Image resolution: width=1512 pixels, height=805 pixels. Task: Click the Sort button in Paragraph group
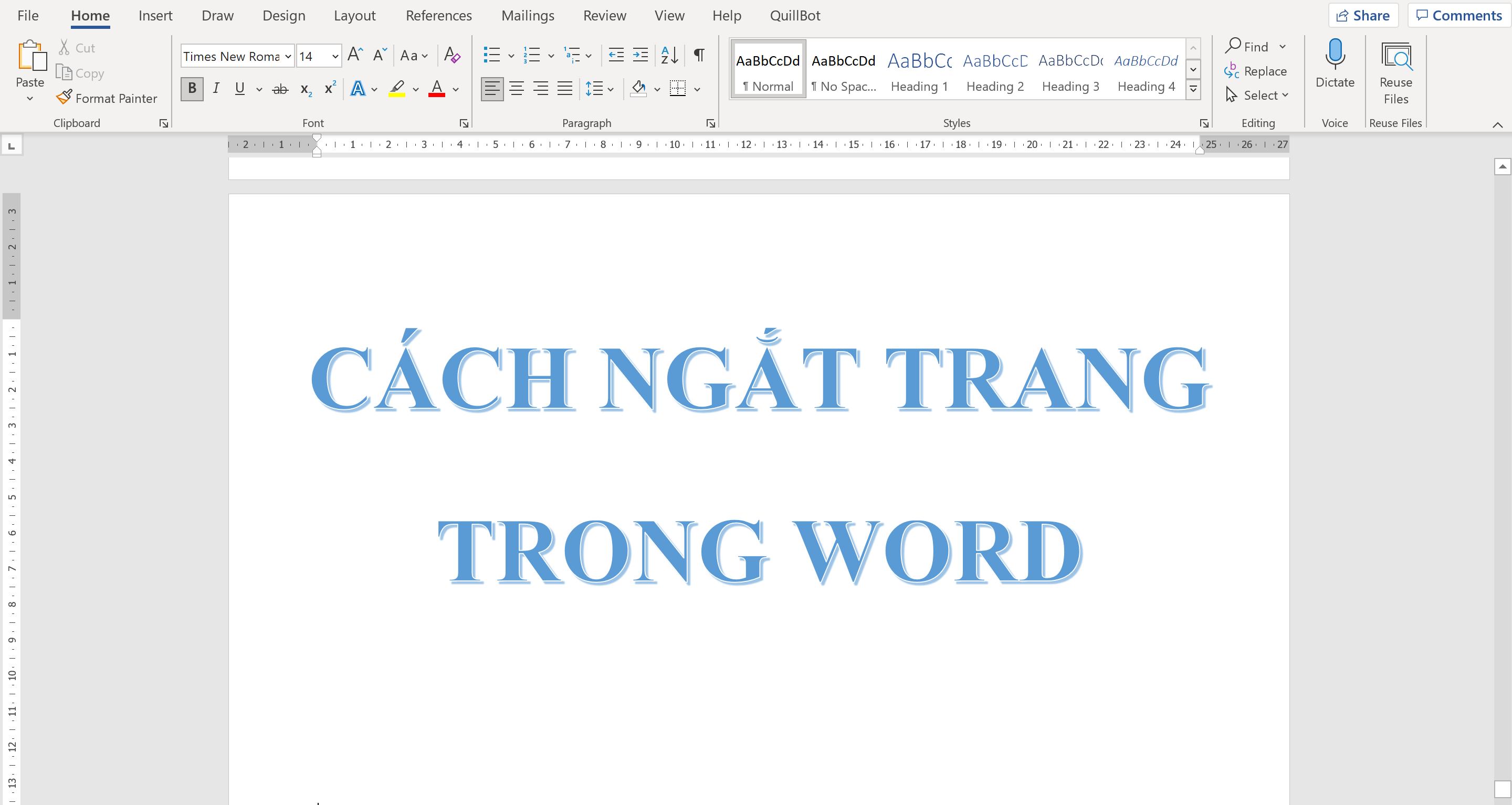click(x=668, y=55)
